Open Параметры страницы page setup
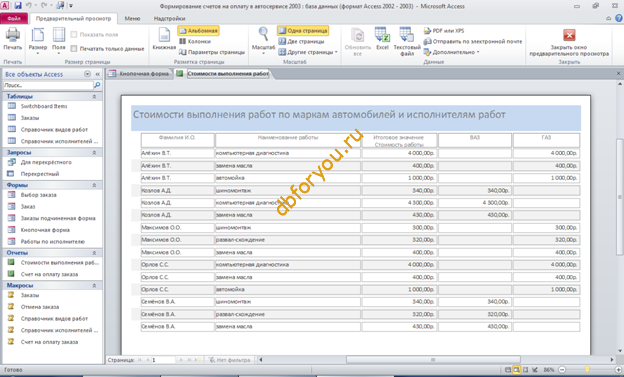This screenshot has height=377, width=624. [x=212, y=52]
